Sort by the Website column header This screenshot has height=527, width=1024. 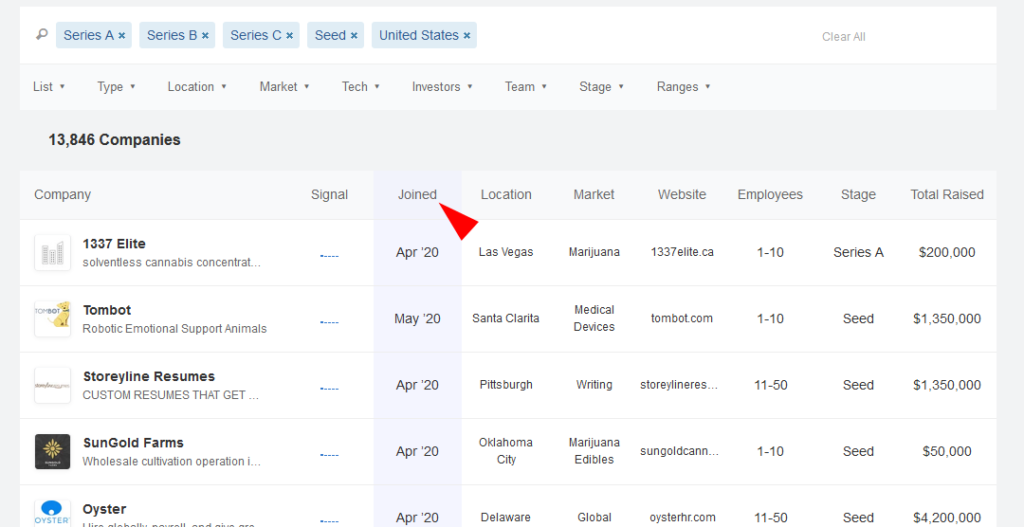pyautogui.click(x=682, y=195)
